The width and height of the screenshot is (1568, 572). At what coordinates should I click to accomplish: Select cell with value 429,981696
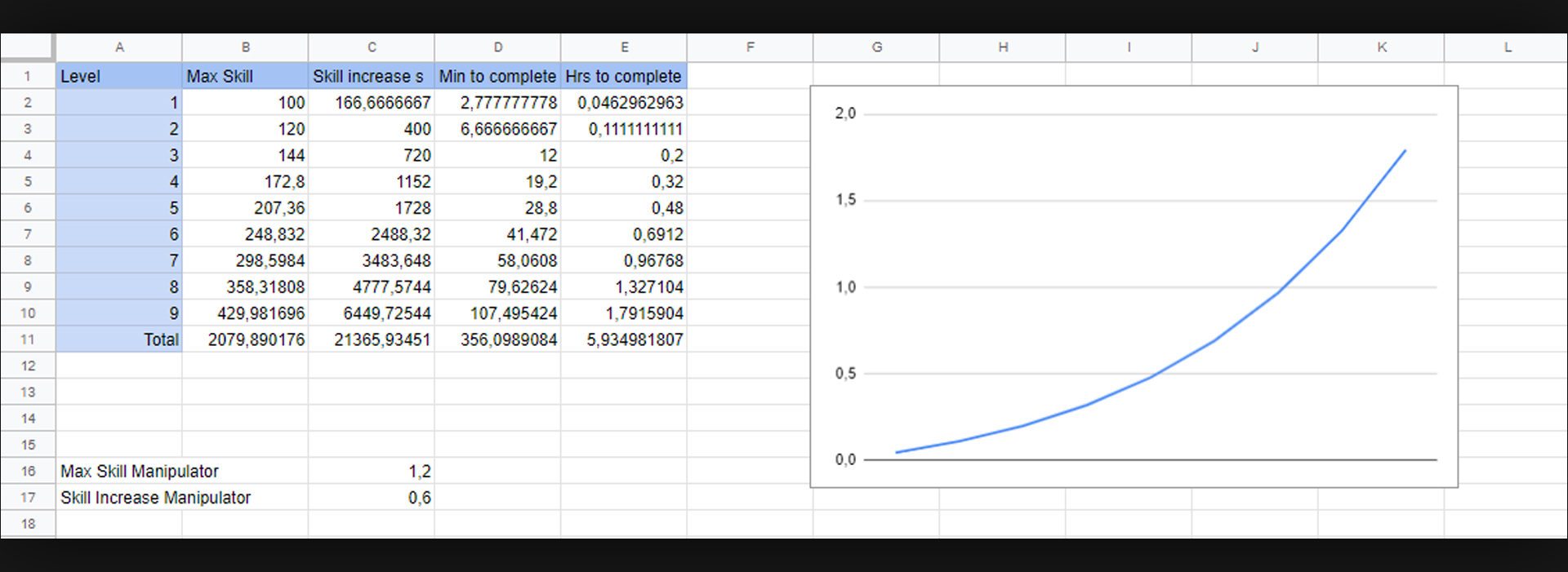click(x=245, y=313)
